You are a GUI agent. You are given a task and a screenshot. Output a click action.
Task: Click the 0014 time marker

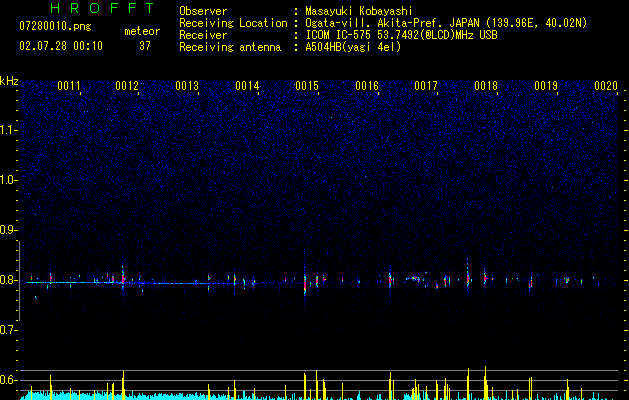[x=247, y=86]
